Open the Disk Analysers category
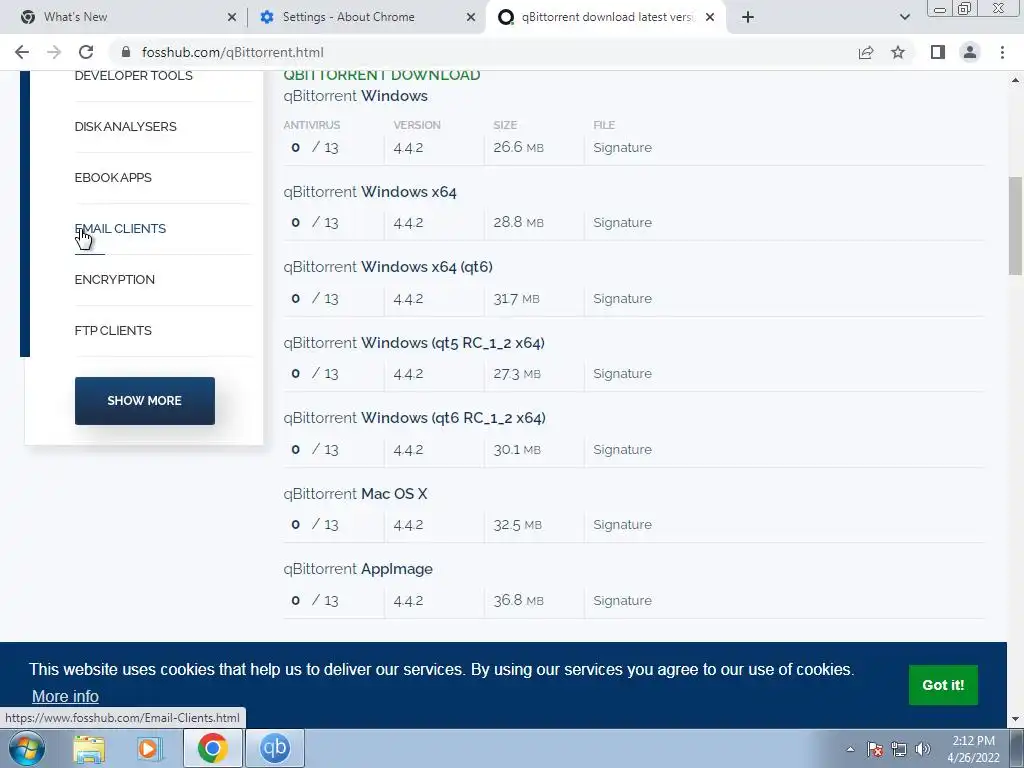Viewport: 1024px width, 768px height. coord(125,127)
